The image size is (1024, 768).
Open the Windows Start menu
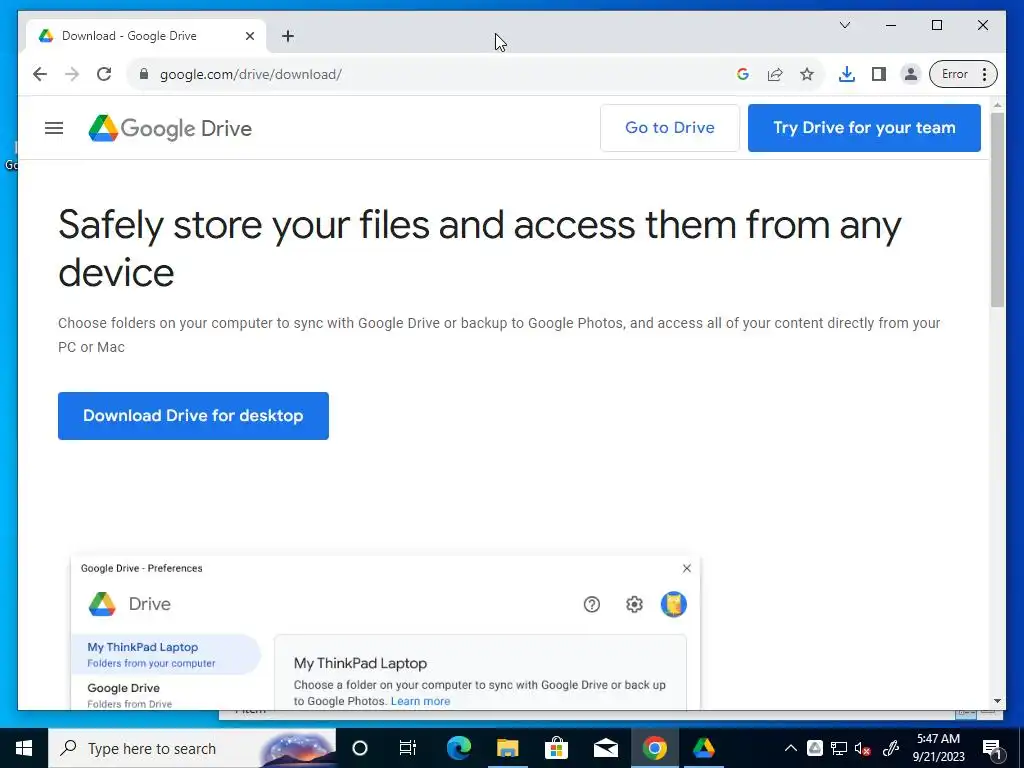(24, 748)
